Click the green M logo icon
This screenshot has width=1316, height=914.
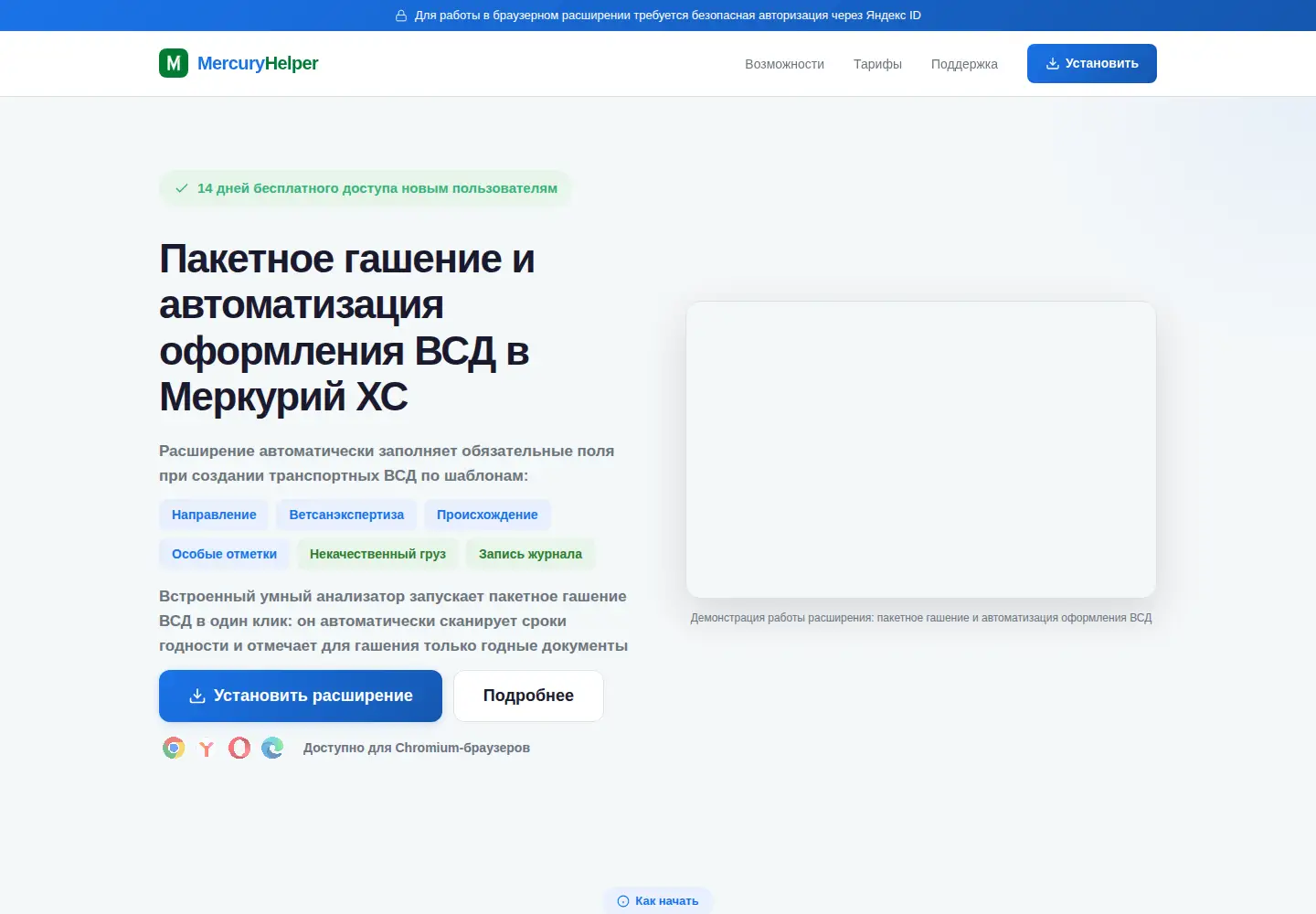[174, 63]
